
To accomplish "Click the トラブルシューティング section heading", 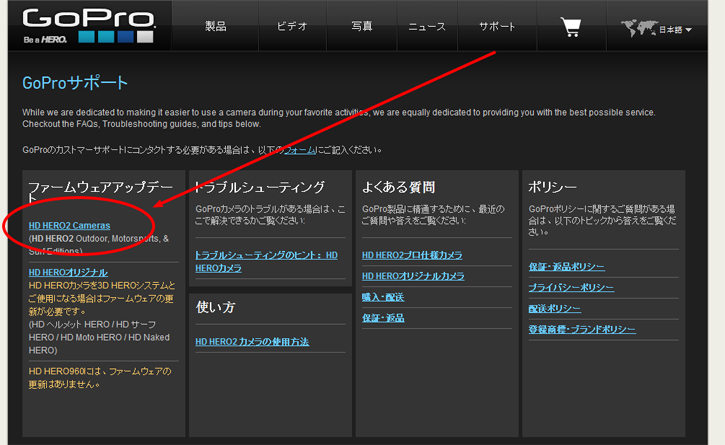I will click(260, 187).
